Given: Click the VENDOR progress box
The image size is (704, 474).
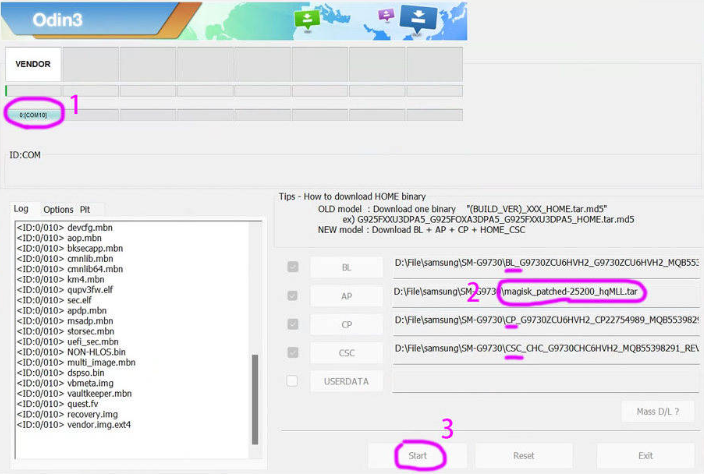Looking at the screenshot, I should [33, 64].
